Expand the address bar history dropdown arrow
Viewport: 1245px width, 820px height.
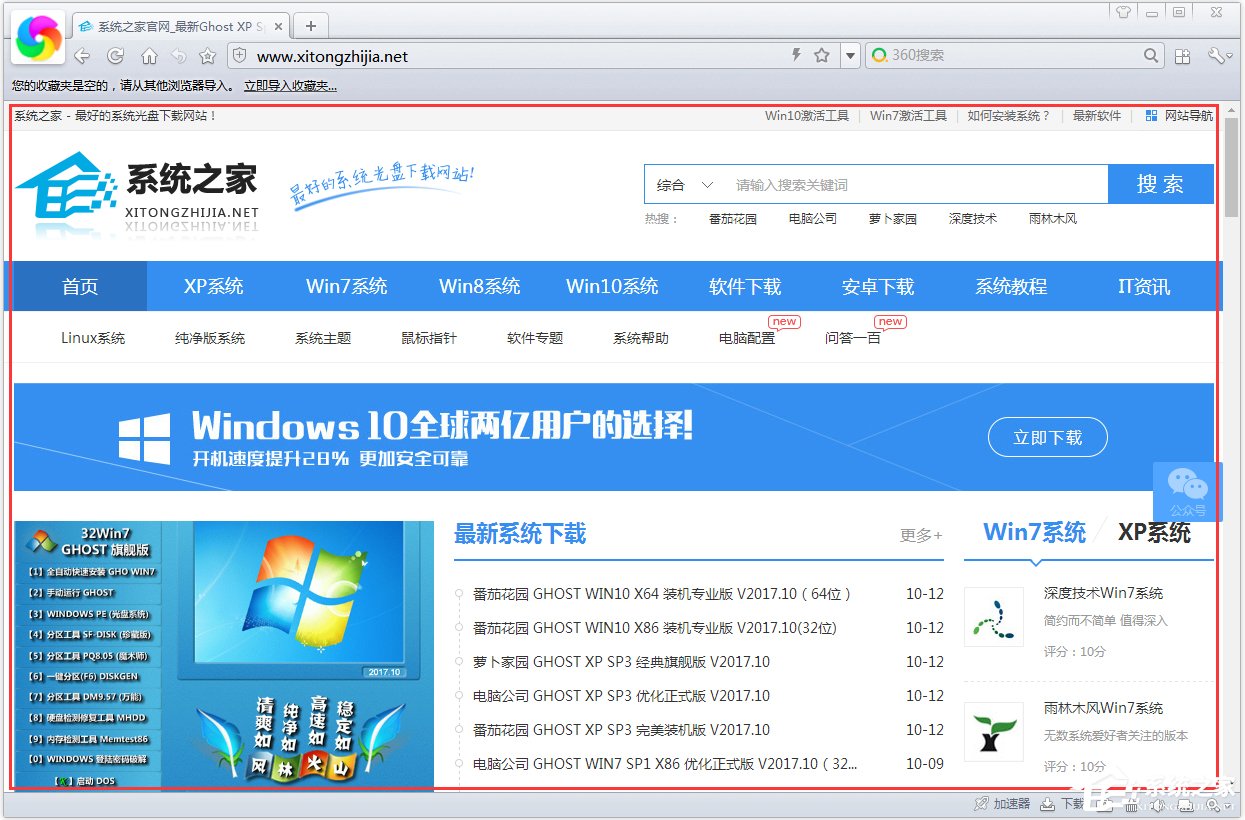pyautogui.click(x=851, y=56)
